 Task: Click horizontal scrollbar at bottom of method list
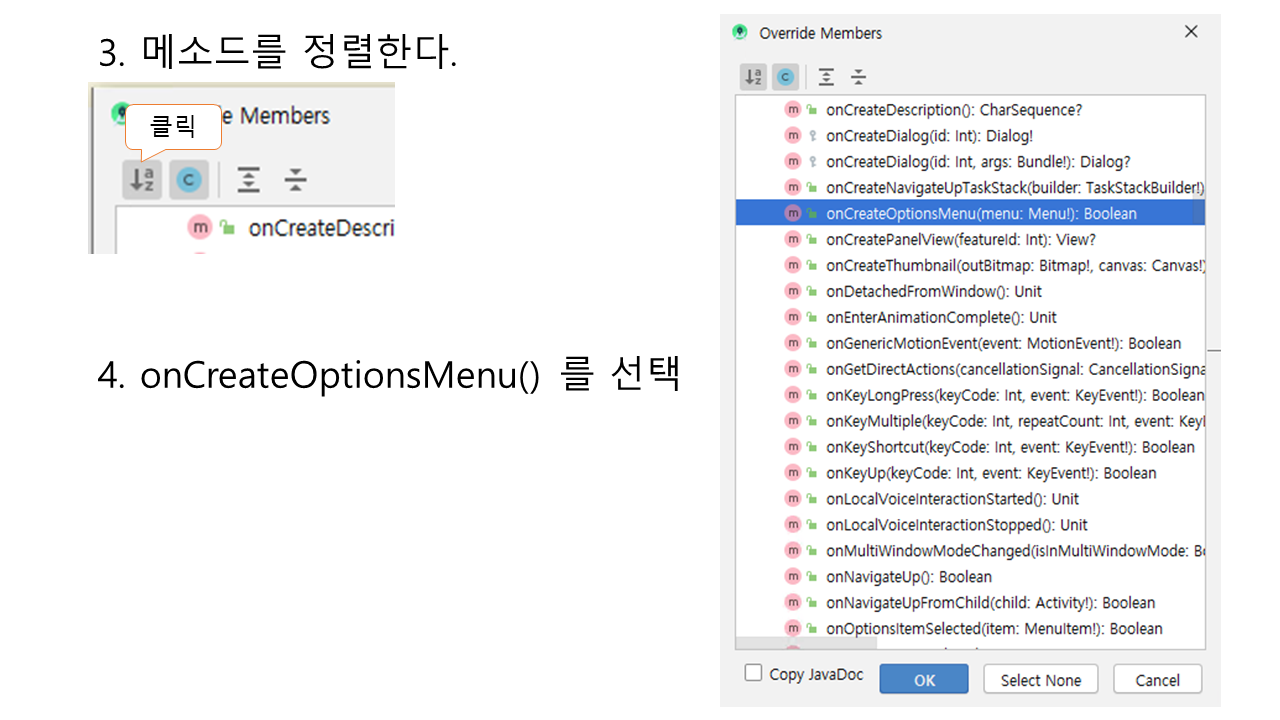pyautogui.click(x=806, y=643)
